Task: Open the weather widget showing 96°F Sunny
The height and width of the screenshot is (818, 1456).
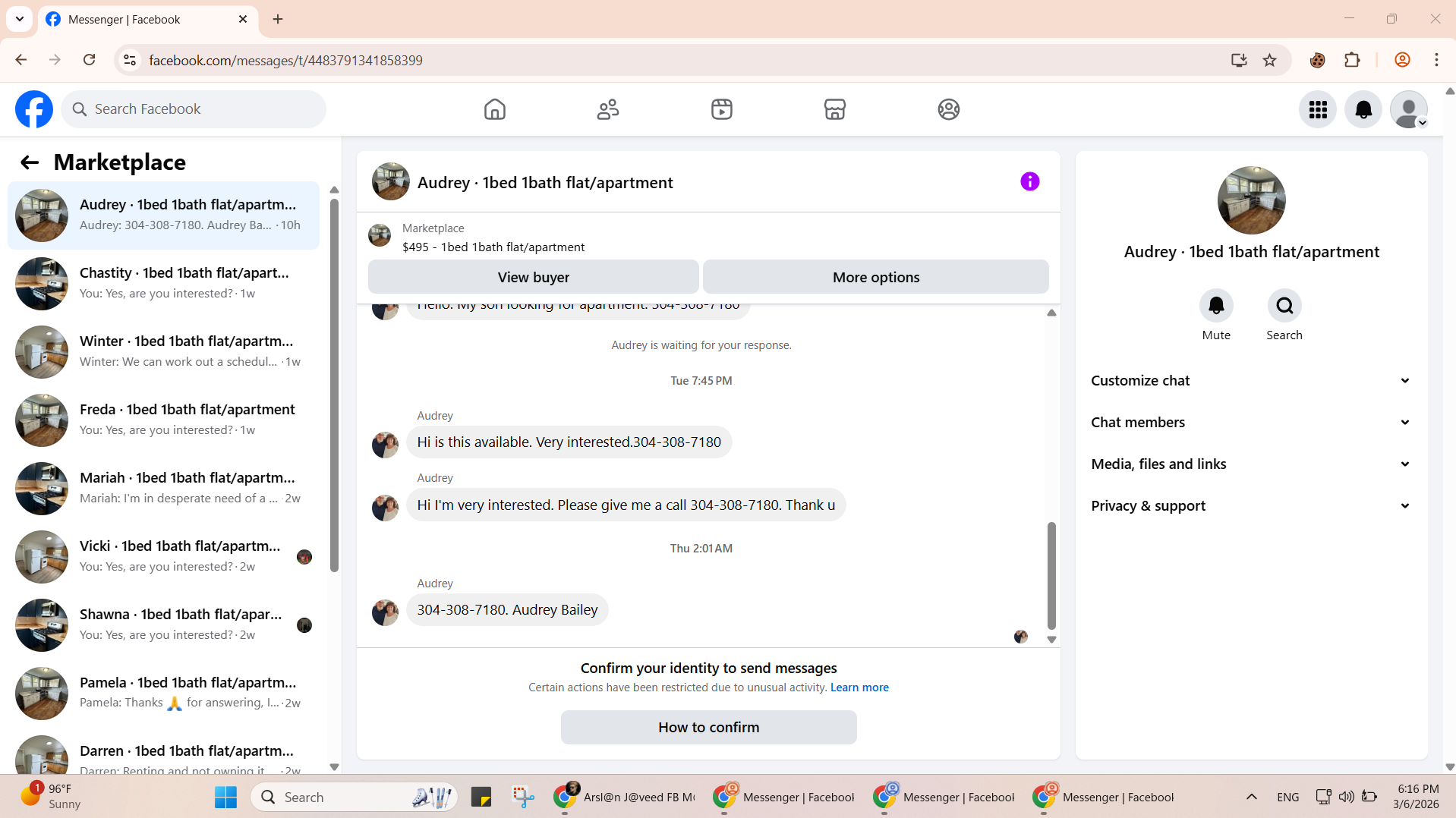Action: coord(51,797)
